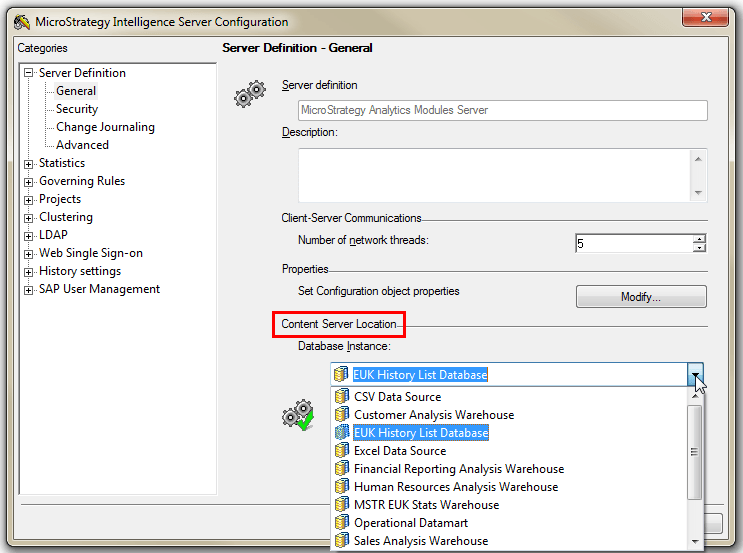Select General under Server Definition
This screenshot has height=553, width=743.
76,91
